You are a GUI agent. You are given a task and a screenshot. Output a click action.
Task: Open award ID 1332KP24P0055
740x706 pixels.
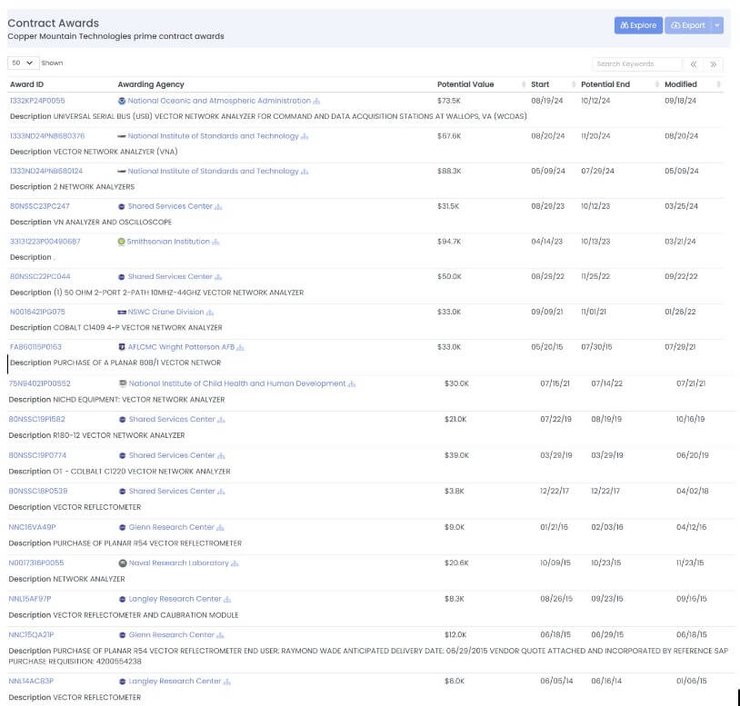[37, 101]
